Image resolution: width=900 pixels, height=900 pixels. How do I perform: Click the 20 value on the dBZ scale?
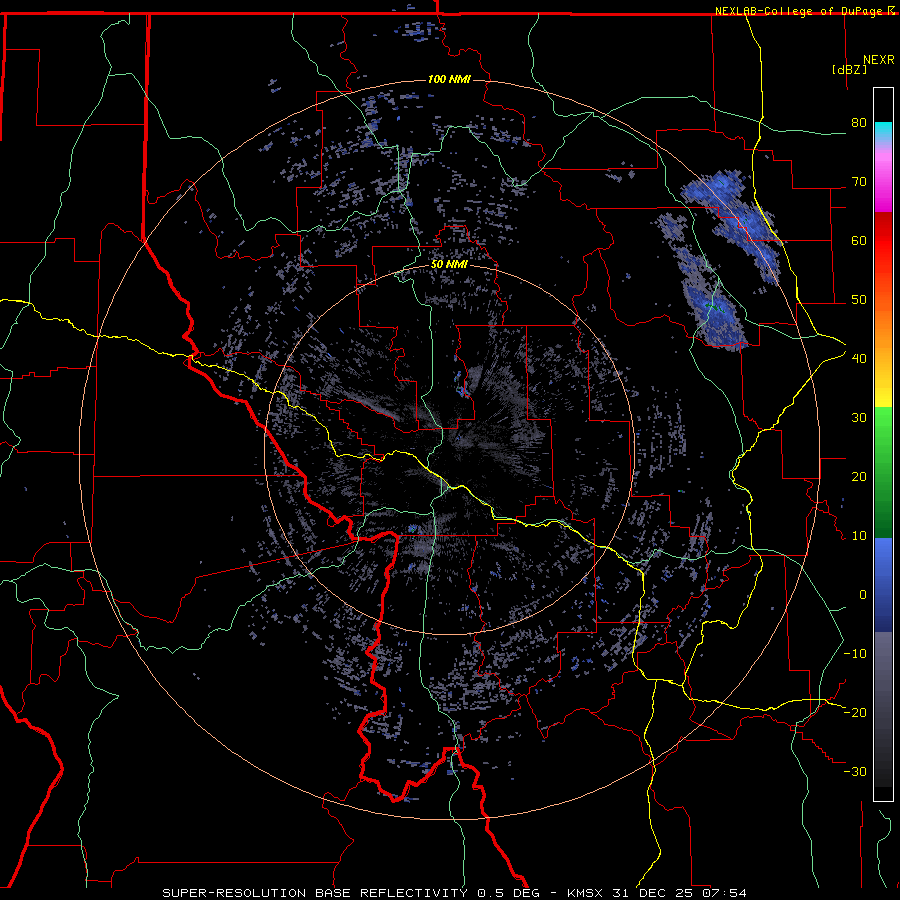pos(859,476)
